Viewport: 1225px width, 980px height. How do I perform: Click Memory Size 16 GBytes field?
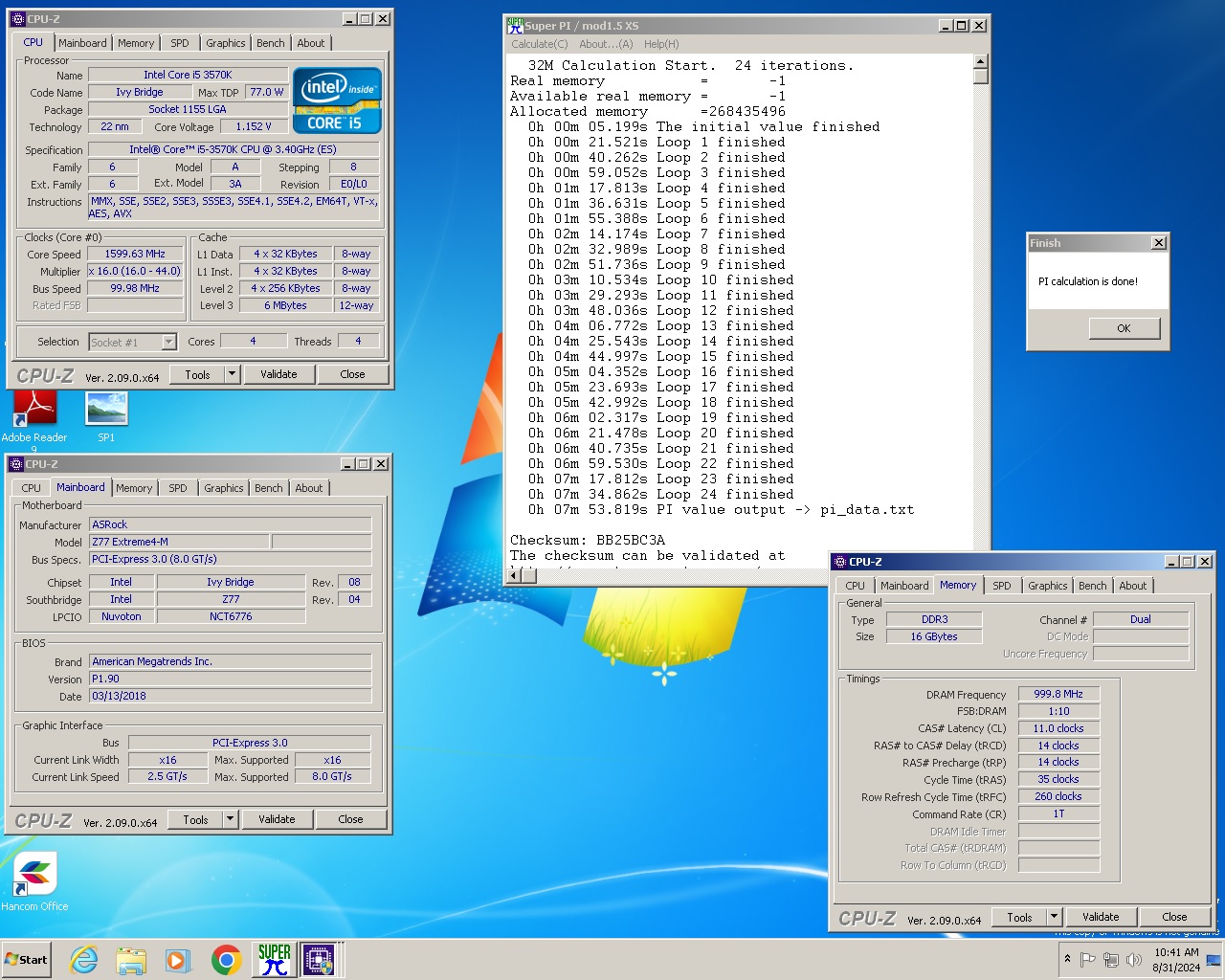[x=934, y=636]
